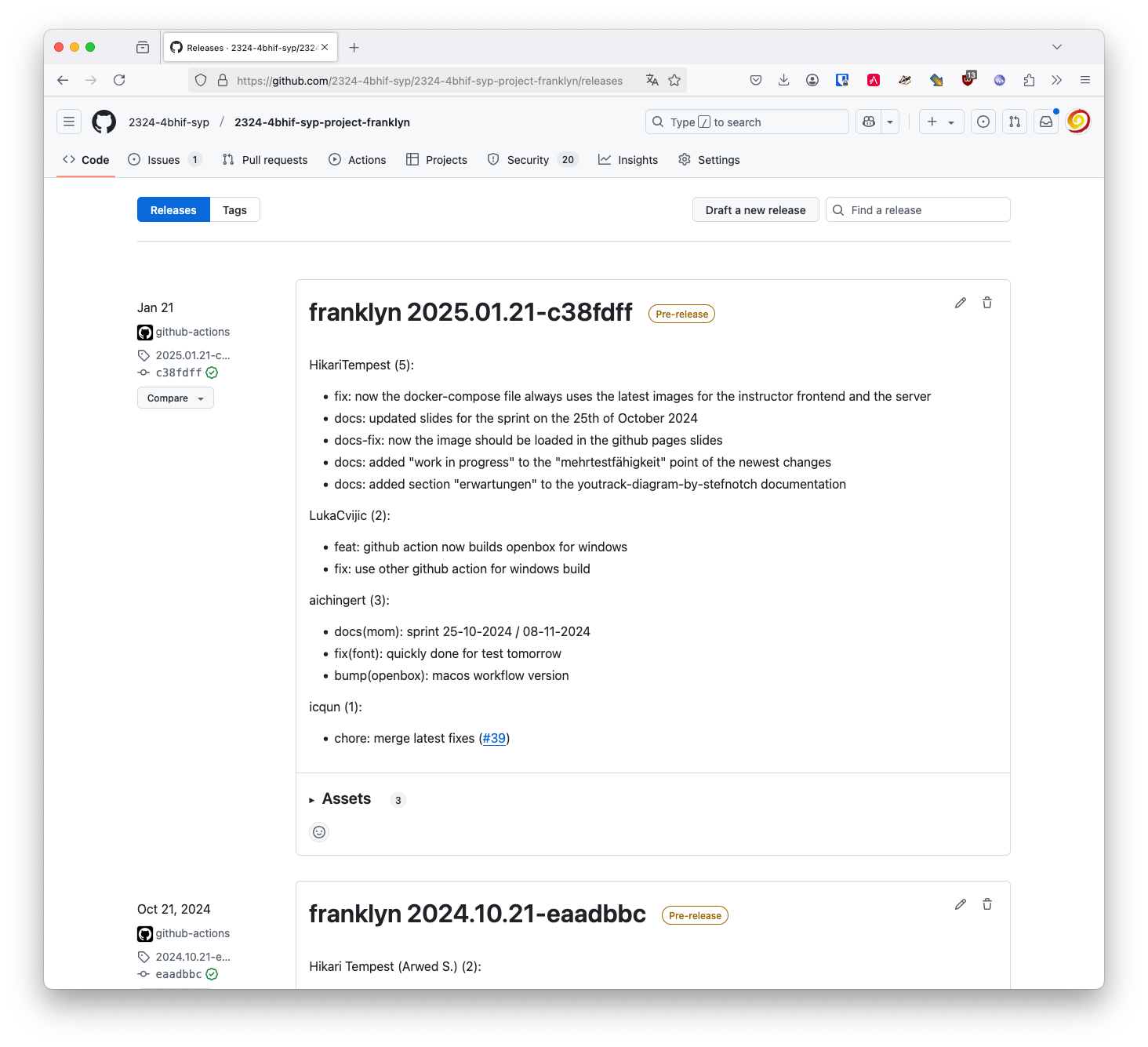Open the eaadbbc commit link
1148x1047 pixels.
point(179,975)
